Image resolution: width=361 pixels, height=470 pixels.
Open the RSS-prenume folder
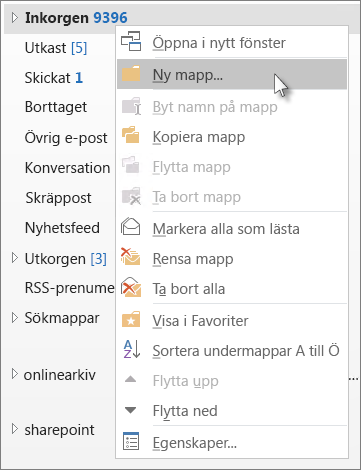point(69,288)
